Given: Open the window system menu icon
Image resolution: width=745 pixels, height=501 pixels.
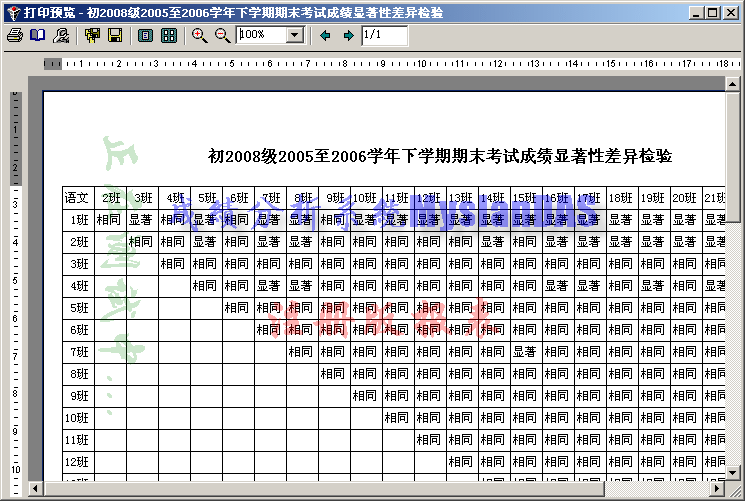Looking at the screenshot, I should click(x=11, y=12).
